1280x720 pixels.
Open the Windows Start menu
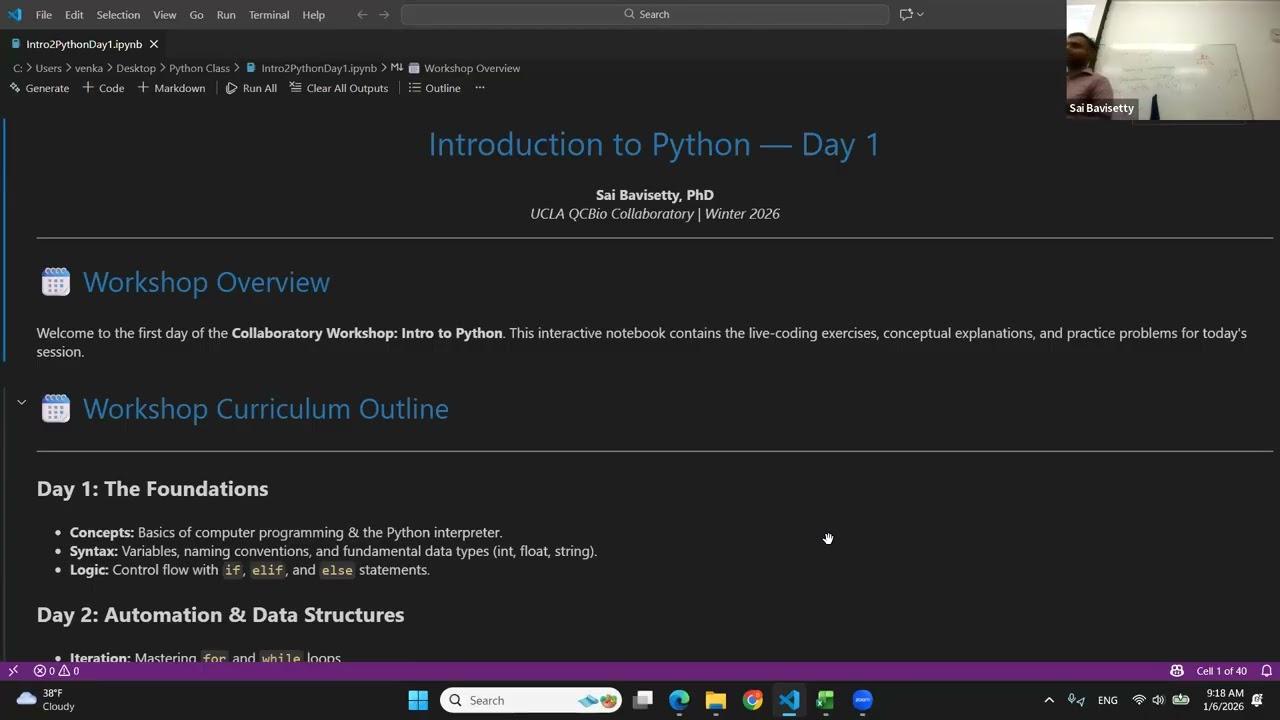pyautogui.click(x=418, y=700)
